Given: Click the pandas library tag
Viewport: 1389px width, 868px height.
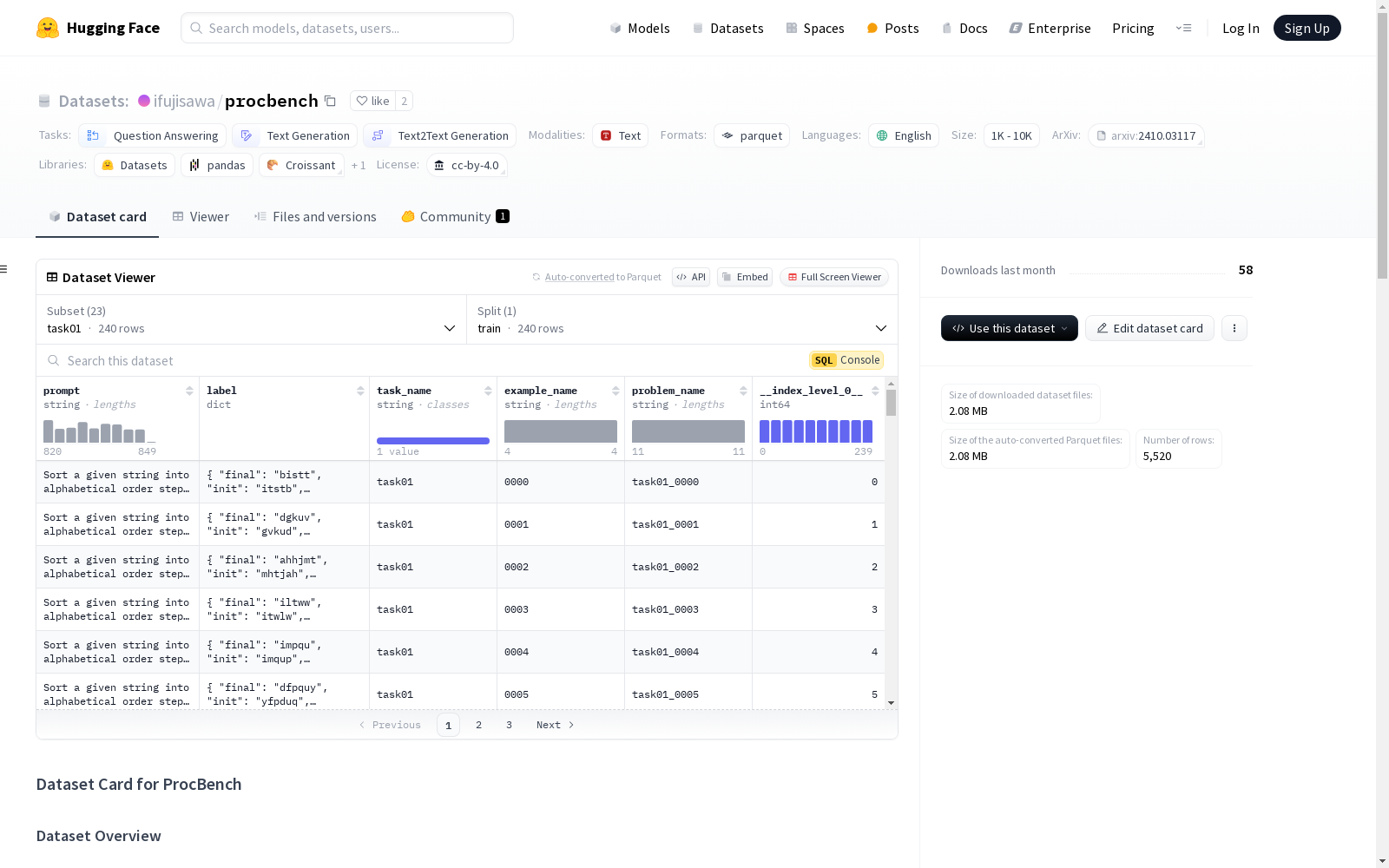Looking at the screenshot, I should [217, 165].
